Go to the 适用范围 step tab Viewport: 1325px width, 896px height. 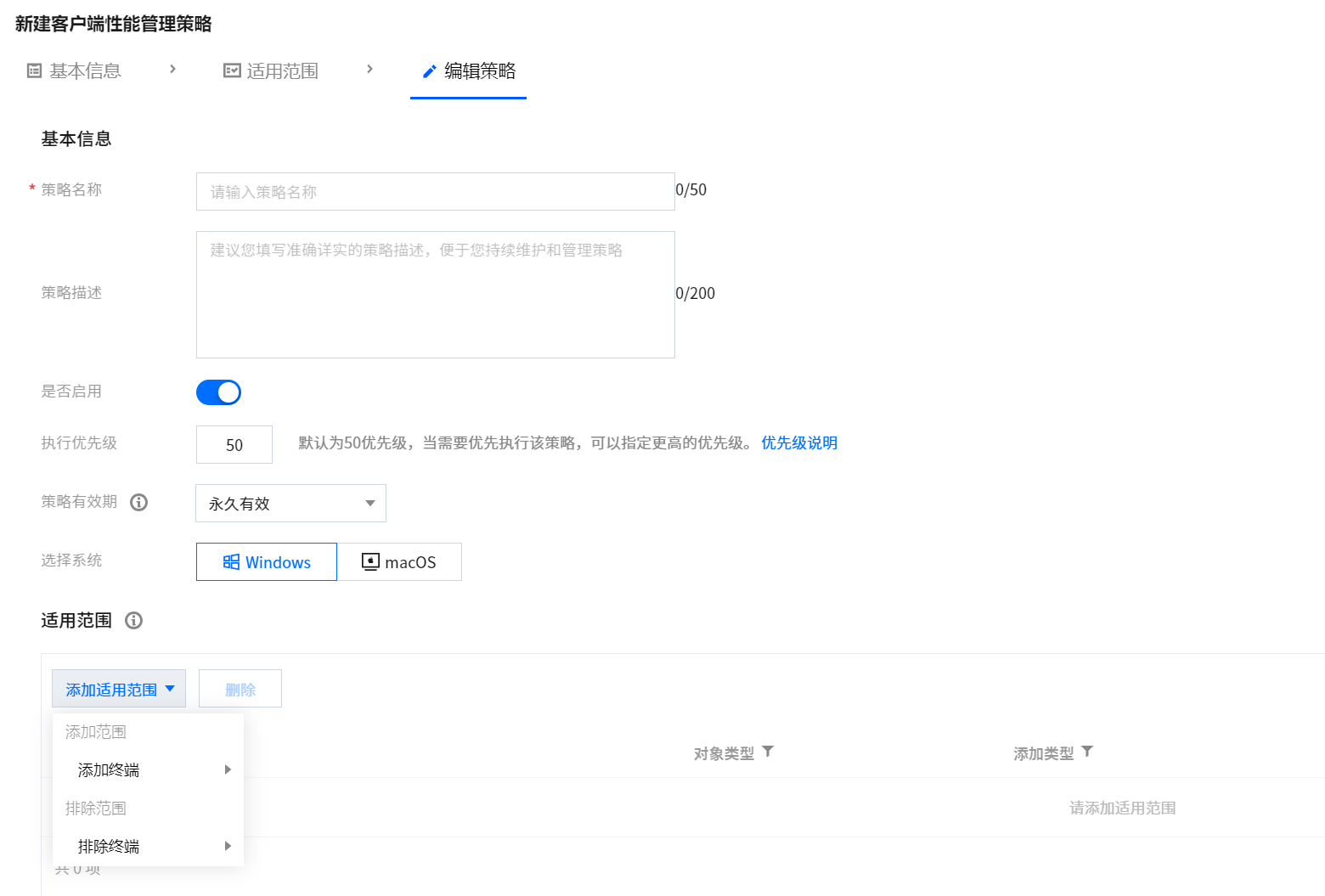coord(271,70)
